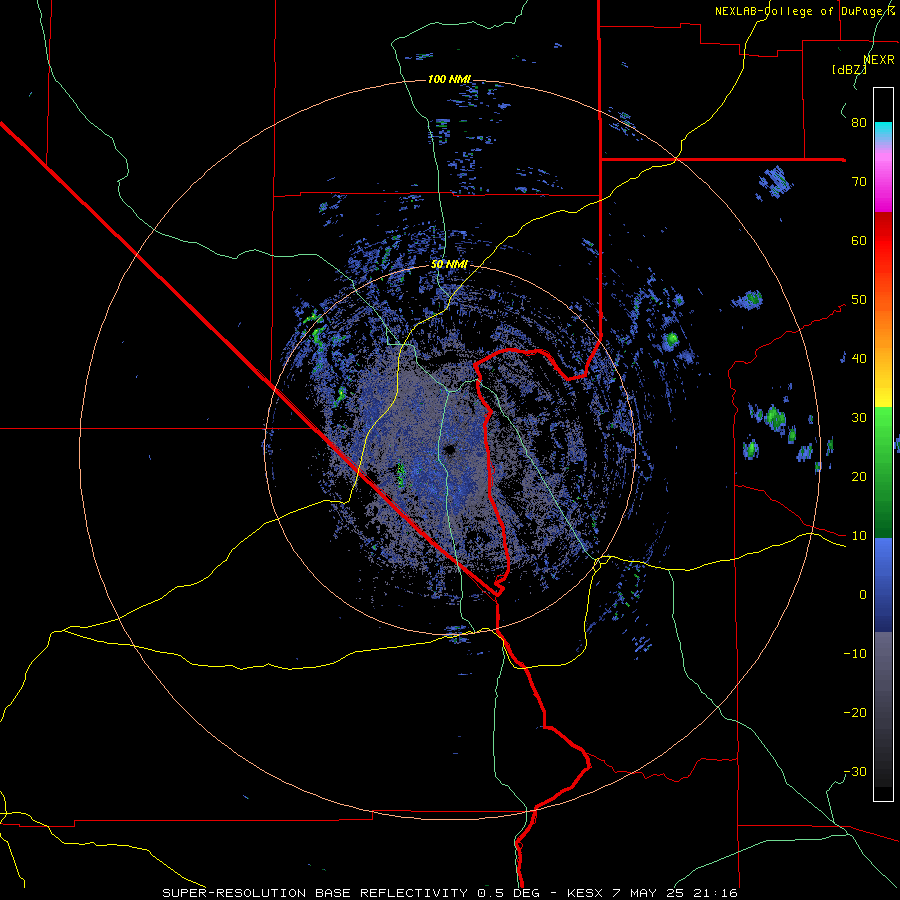Image resolution: width=900 pixels, height=900 pixels.
Task: Click the 'KESX 7 MAY 25 21:16' timestamp
Action: (x=651, y=893)
